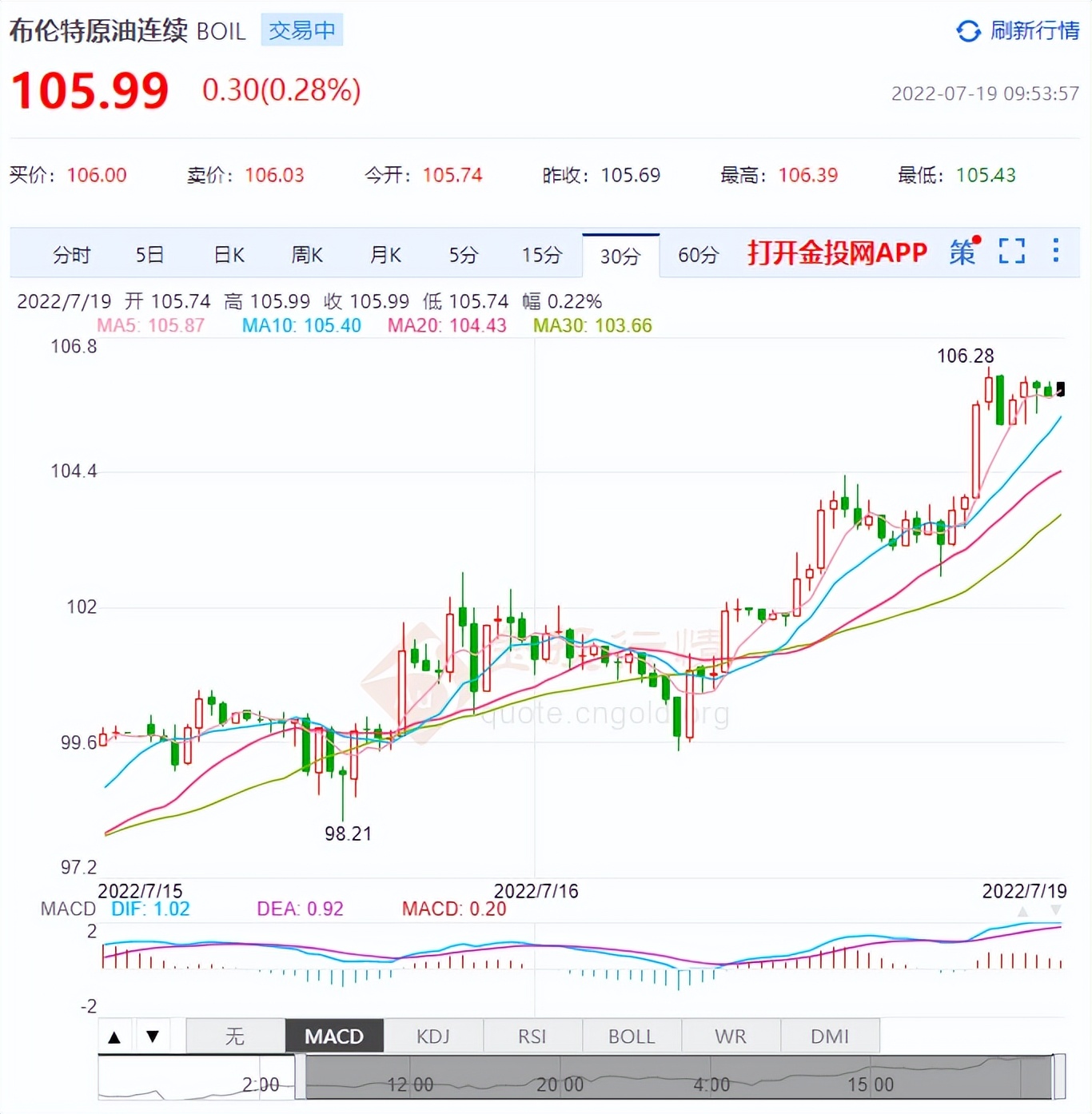Click the left handle of range slider
Viewport: 1092px width, 1114px height.
tap(300, 1076)
